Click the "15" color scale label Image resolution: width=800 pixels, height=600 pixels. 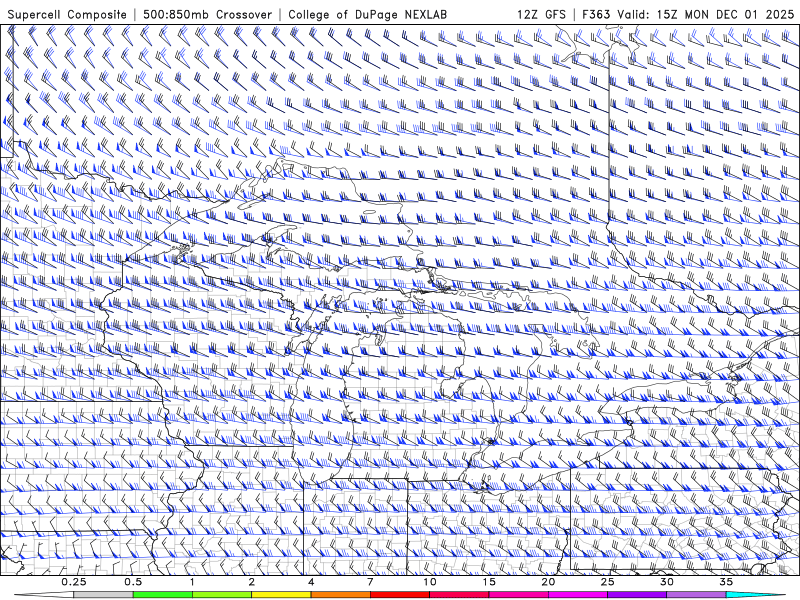489,582
